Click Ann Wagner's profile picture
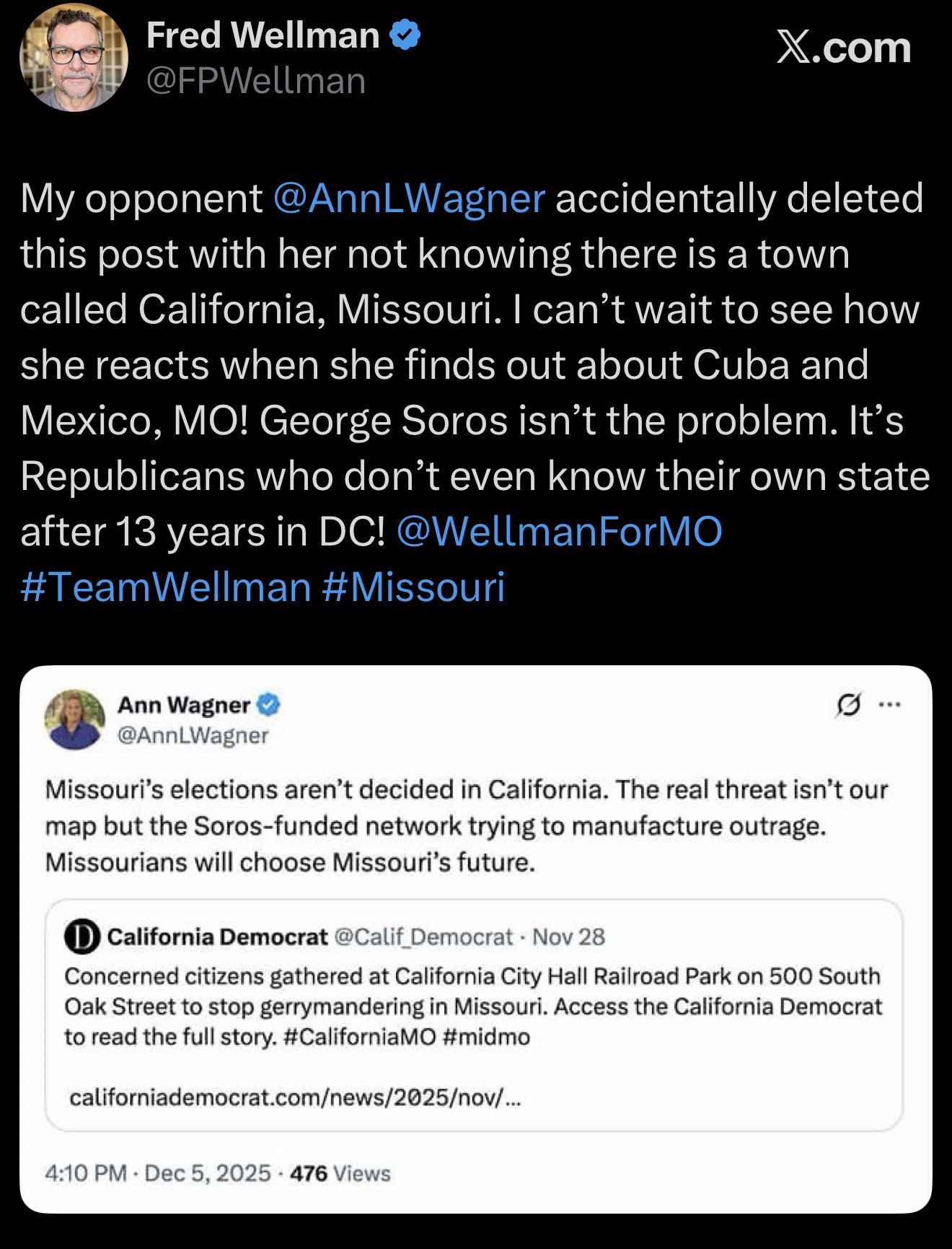 pos(75,719)
